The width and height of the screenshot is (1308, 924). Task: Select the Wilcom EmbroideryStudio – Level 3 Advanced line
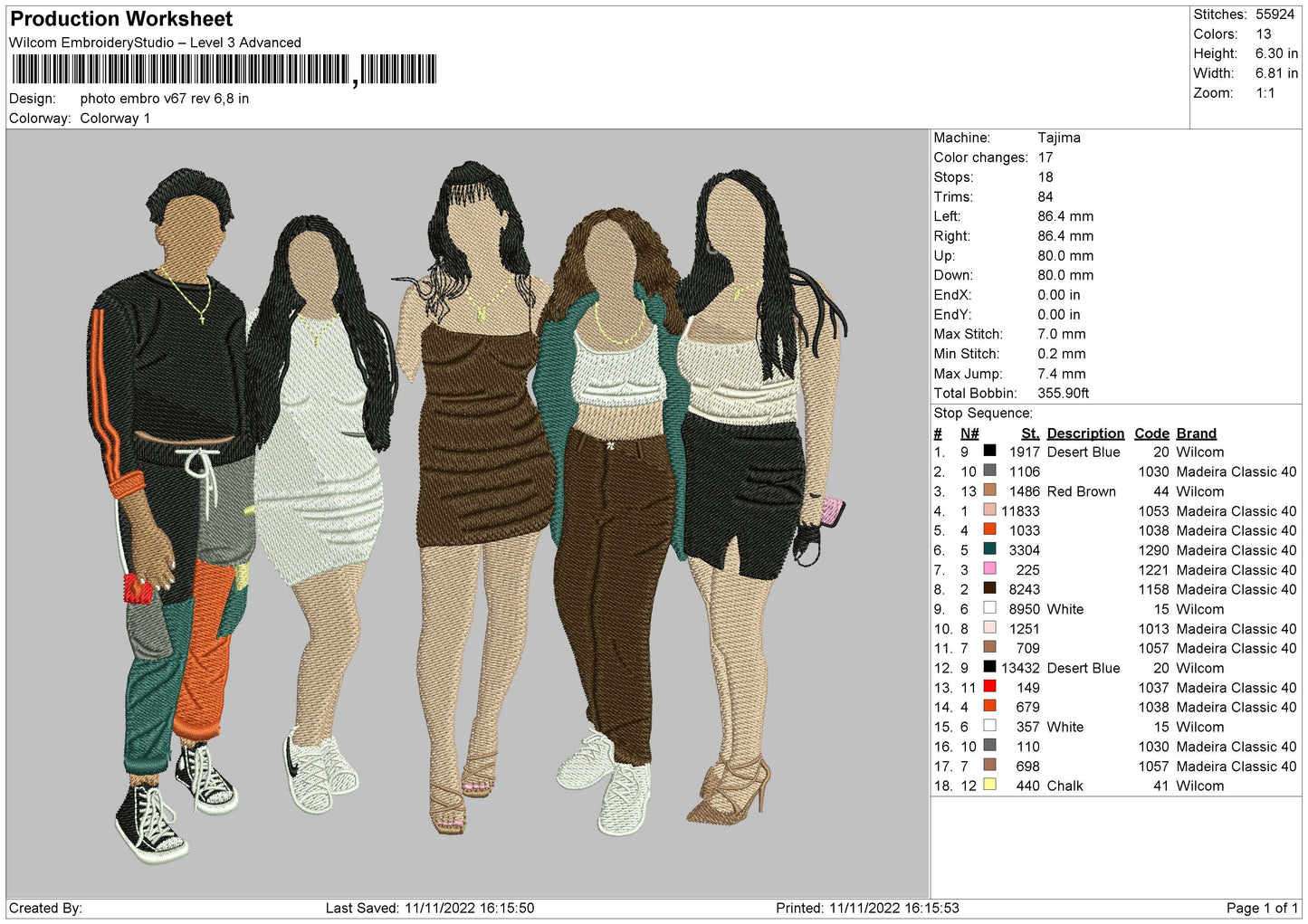(x=155, y=43)
